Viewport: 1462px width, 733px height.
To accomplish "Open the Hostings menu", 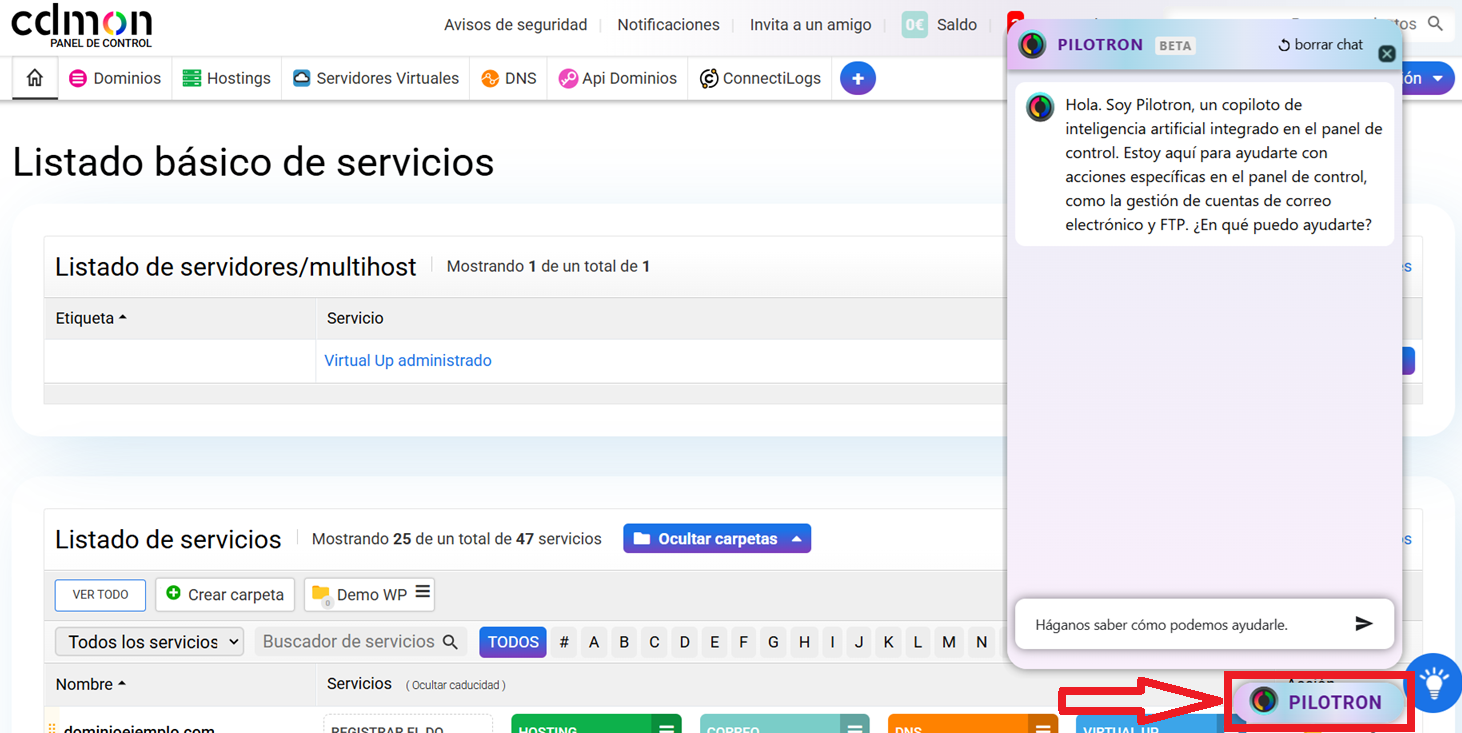I will coord(226,78).
